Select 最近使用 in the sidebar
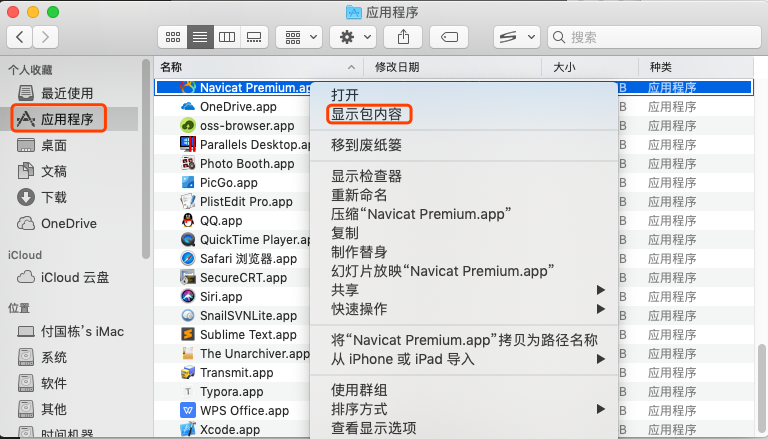The height and width of the screenshot is (439, 768). click(x=67, y=93)
